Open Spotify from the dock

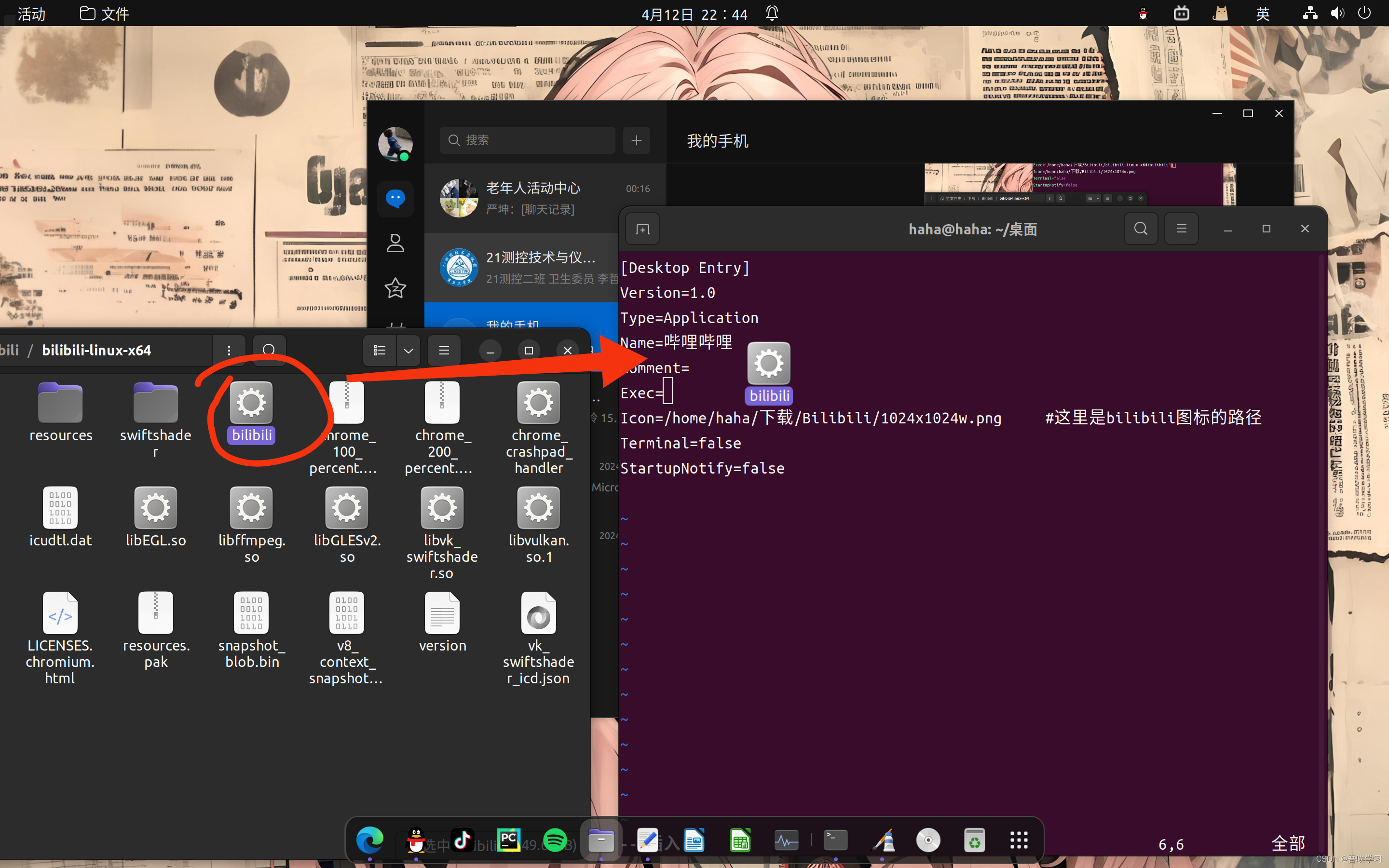[x=555, y=841]
